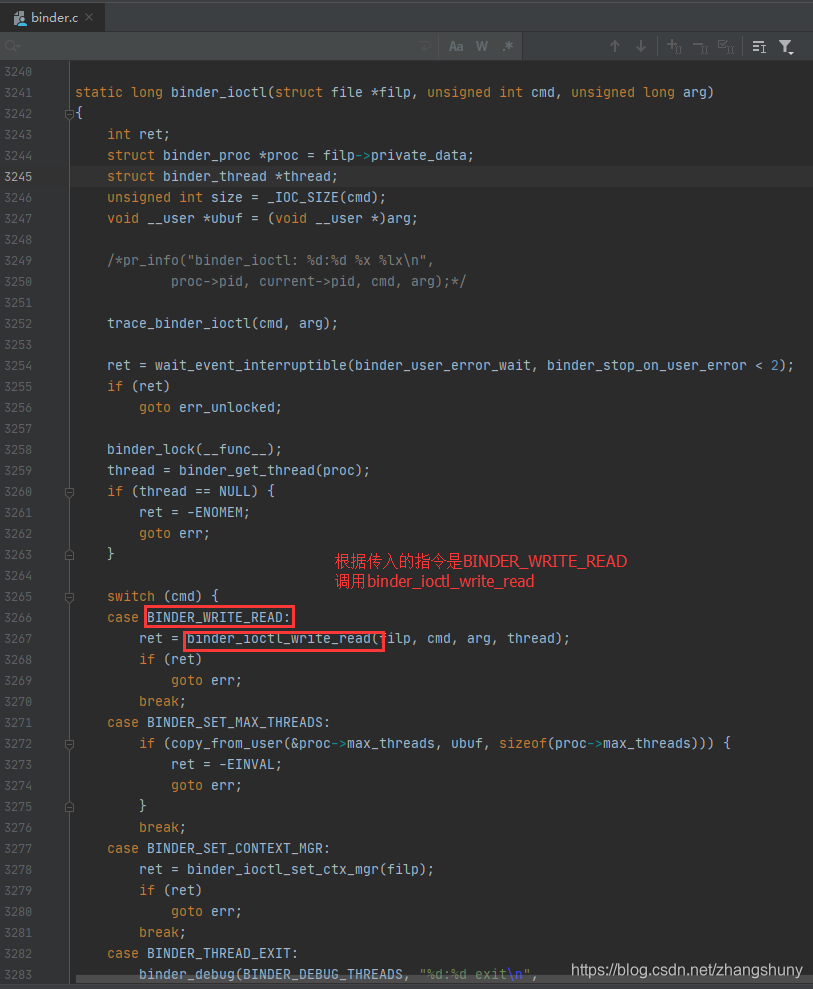Click 'wait_event_interruptible' function call
This screenshot has height=989, width=813.
tap(250, 365)
